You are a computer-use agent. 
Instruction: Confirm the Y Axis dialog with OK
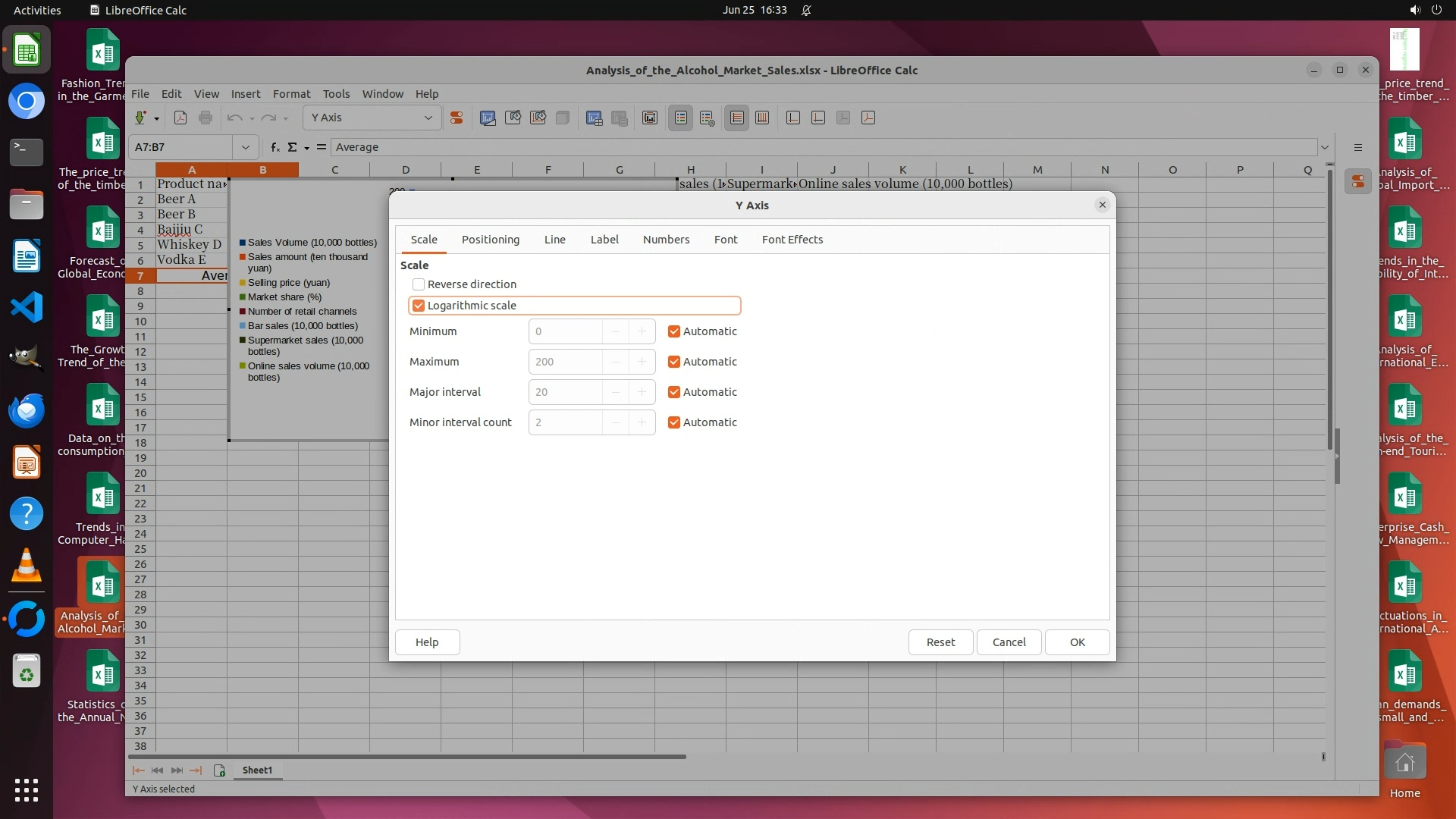tap(1077, 642)
